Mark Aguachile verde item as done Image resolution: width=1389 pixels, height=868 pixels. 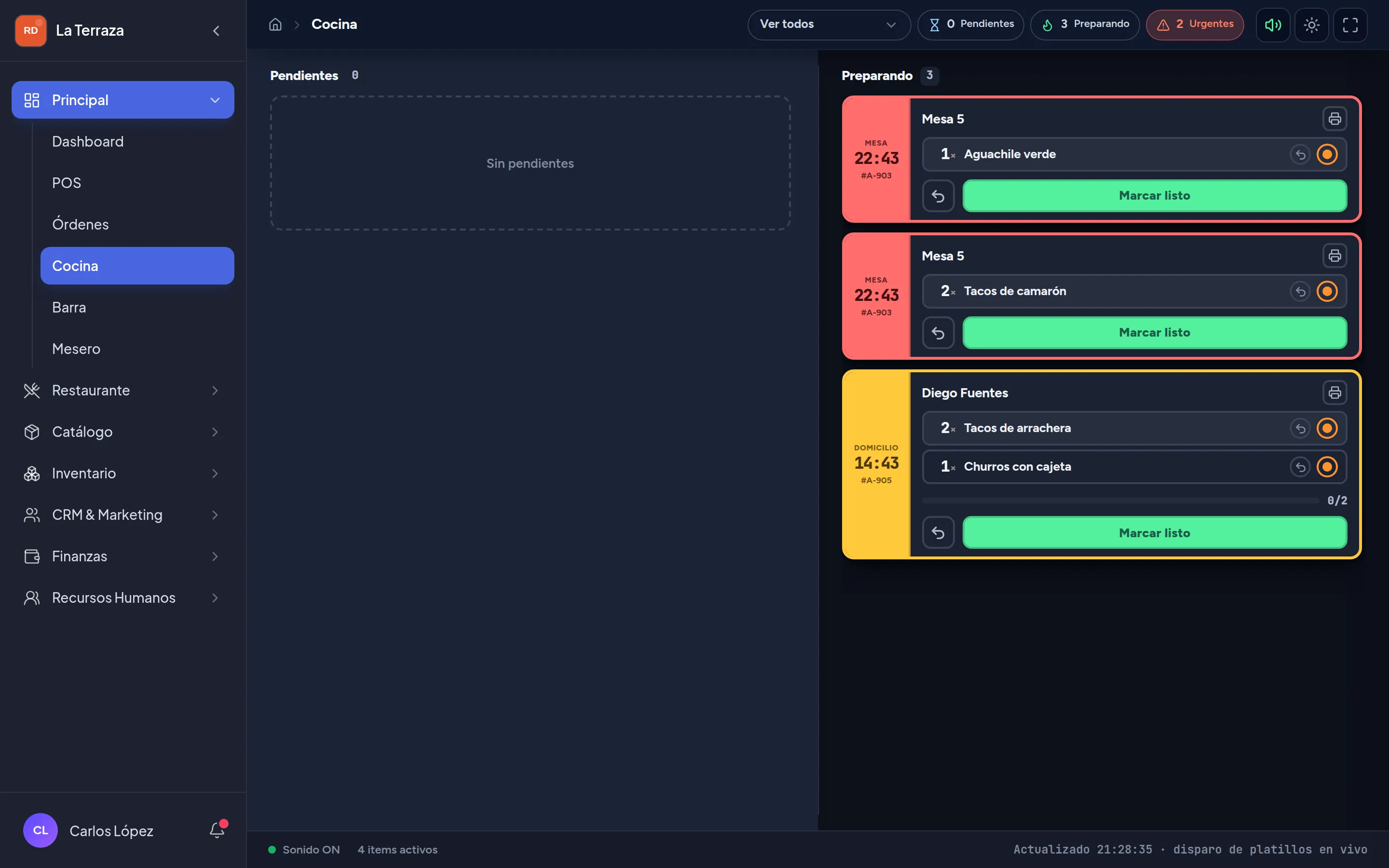tap(1327, 154)
